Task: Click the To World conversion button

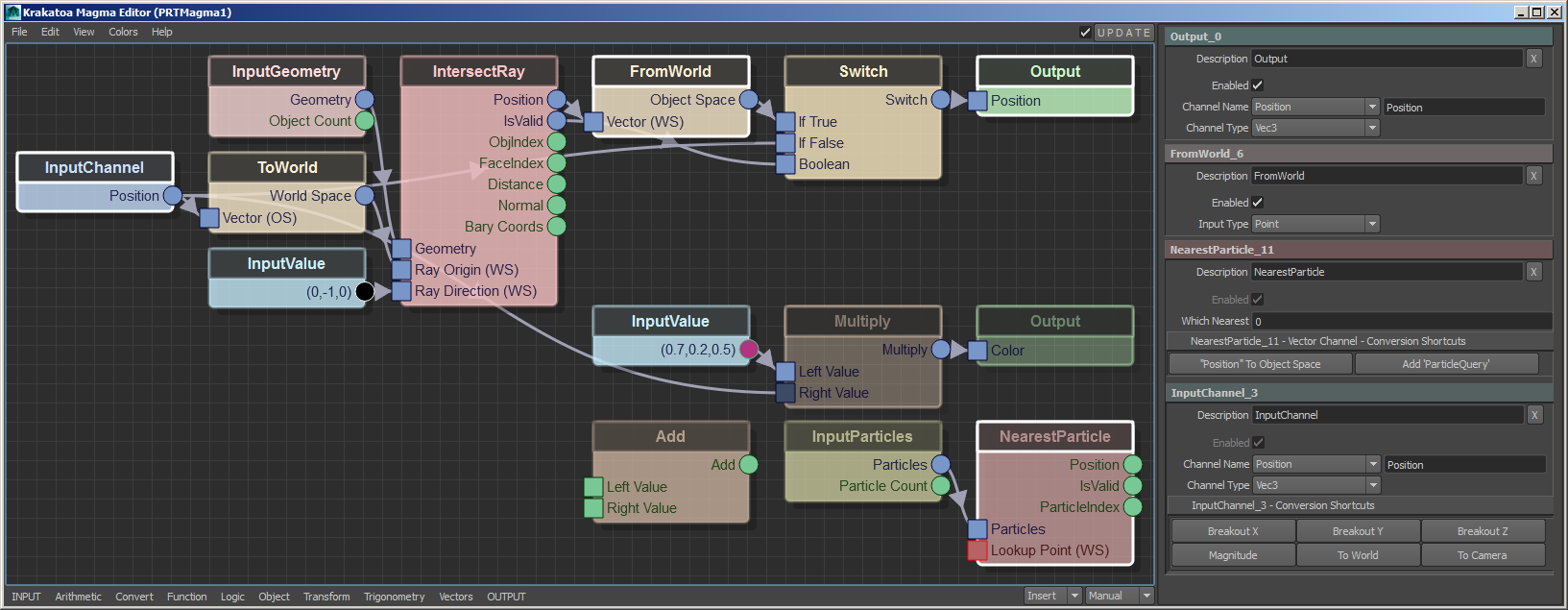Action: coord(1358,555)
